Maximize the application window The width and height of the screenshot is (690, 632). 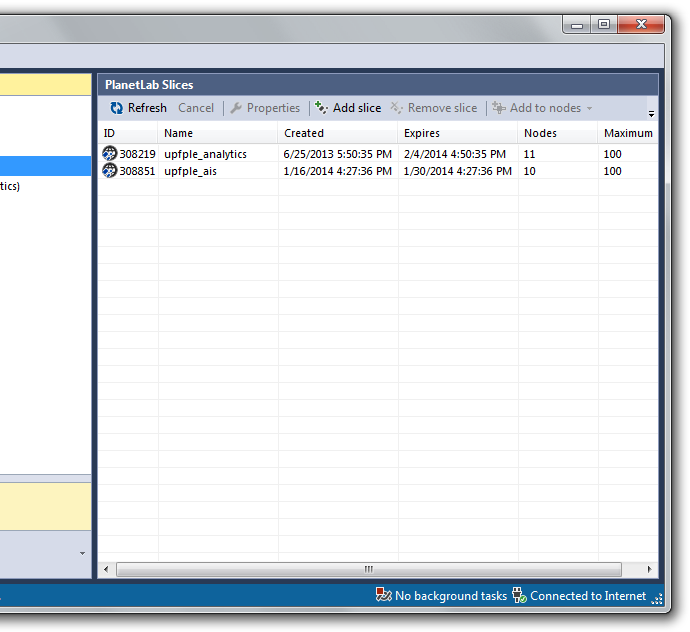point(604,25)
